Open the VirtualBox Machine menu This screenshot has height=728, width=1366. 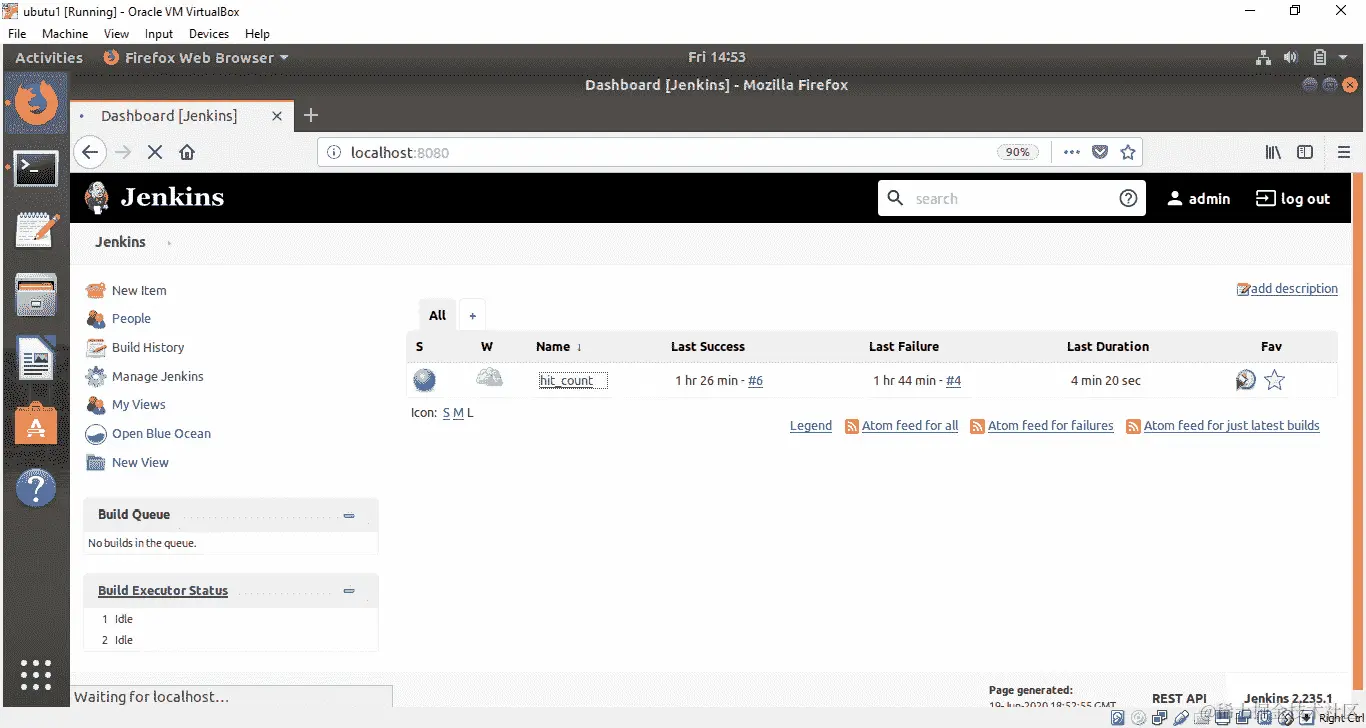[x=65, y=33]
